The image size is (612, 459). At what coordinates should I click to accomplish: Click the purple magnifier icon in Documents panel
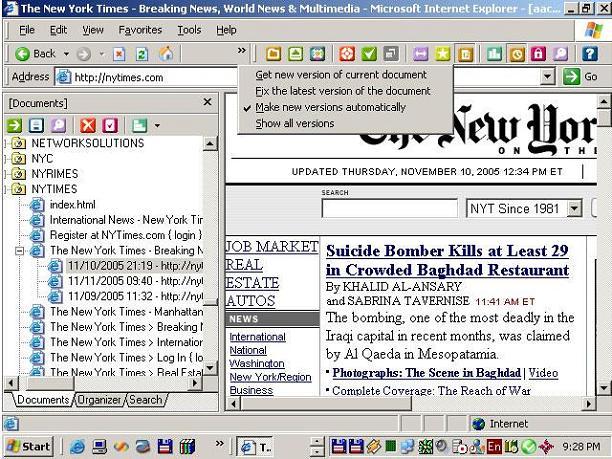[58, 125]
